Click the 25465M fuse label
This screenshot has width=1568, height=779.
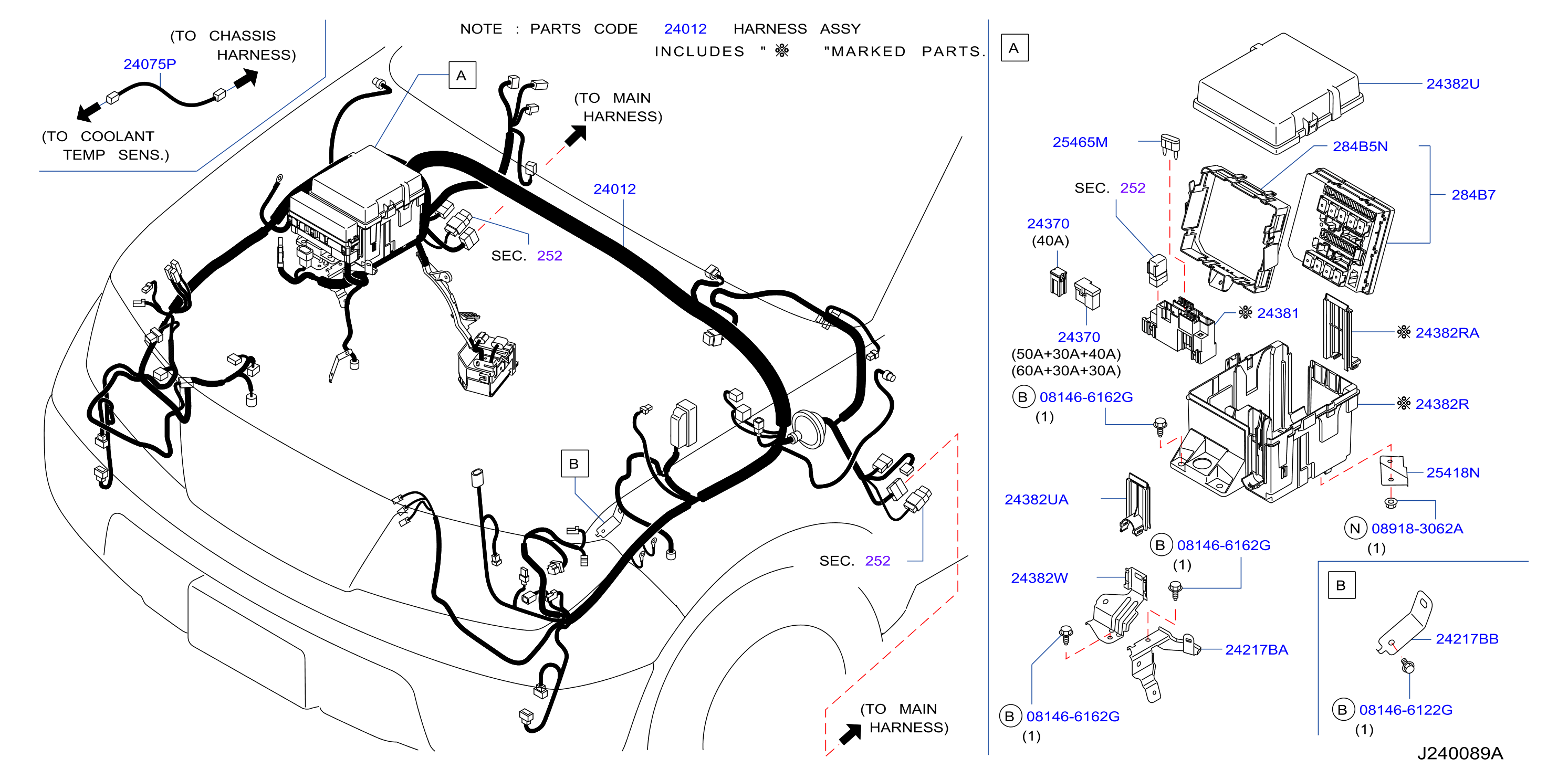click(x=1080, y=142)
